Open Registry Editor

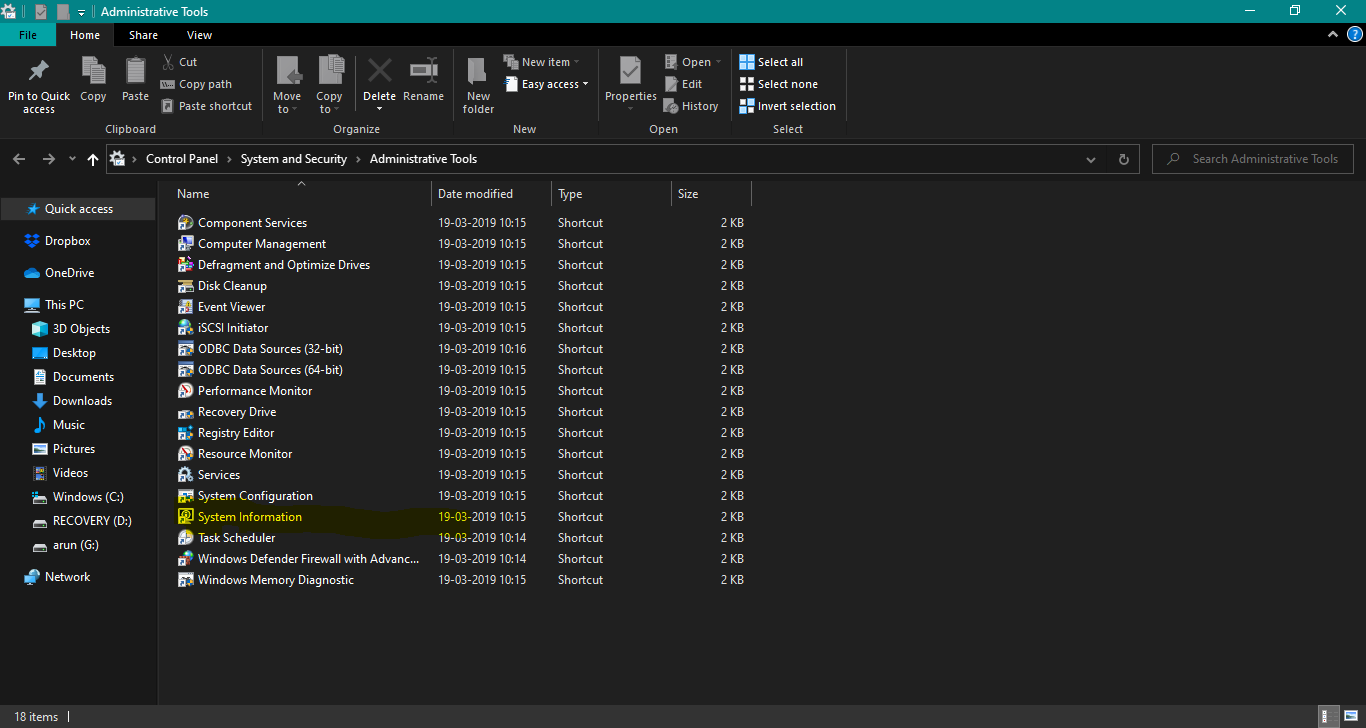click(235, 432)
